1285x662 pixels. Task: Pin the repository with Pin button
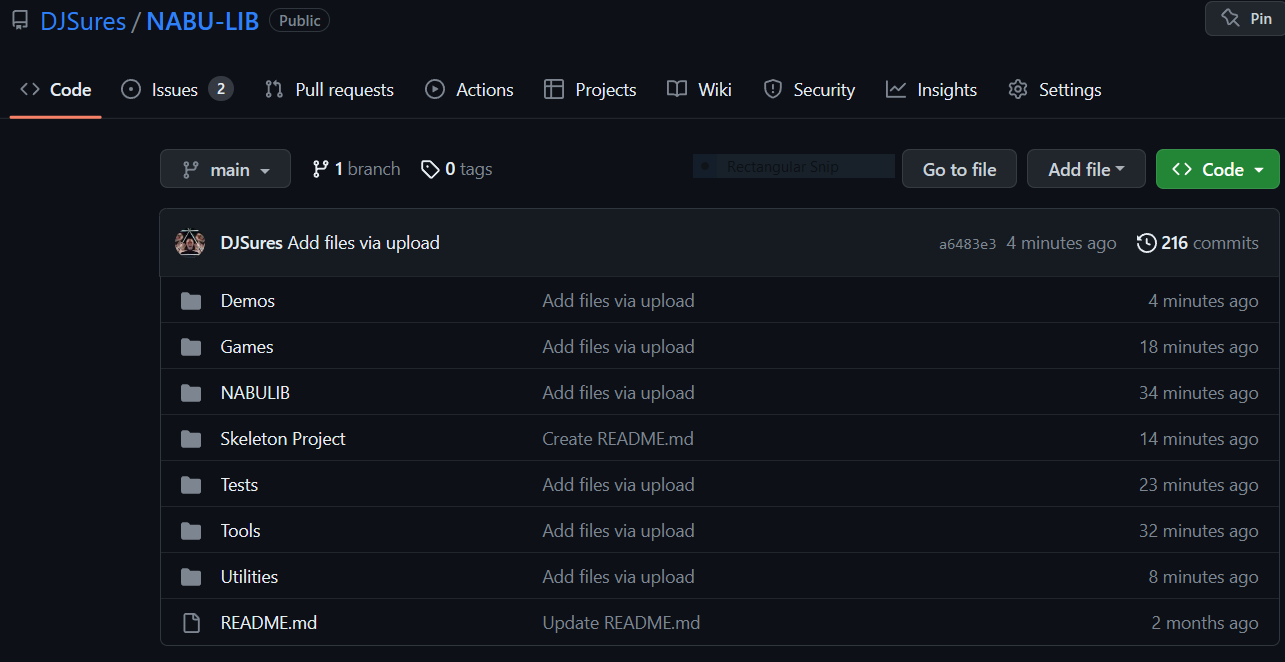1246,19
